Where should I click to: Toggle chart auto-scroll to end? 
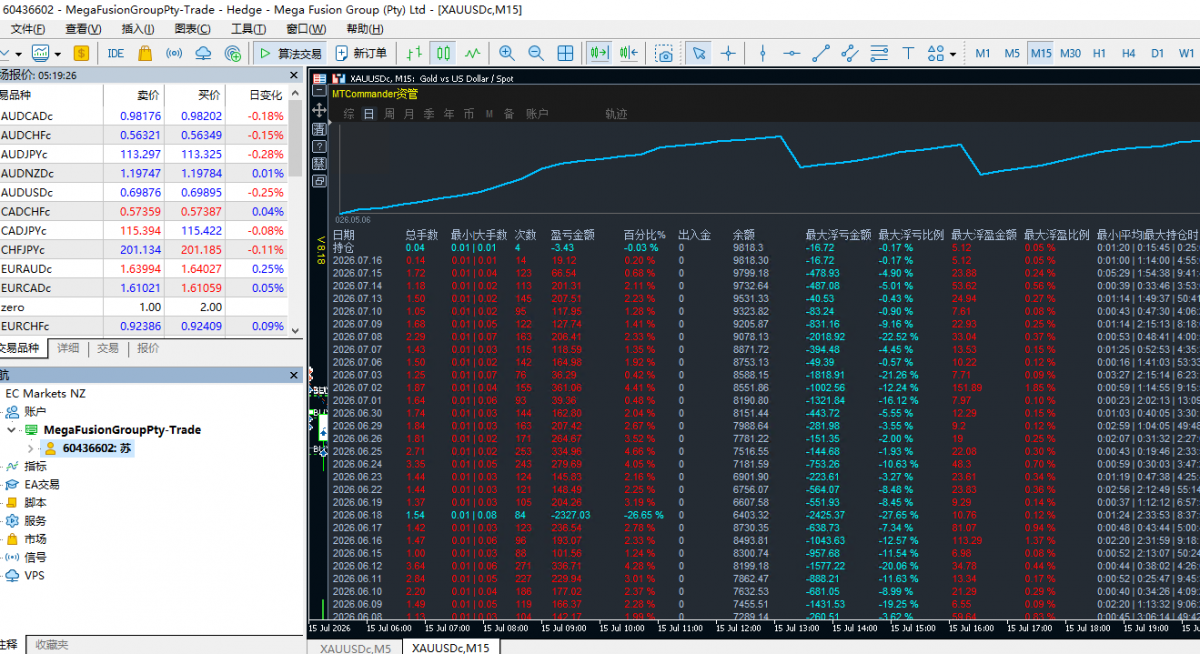600,53
